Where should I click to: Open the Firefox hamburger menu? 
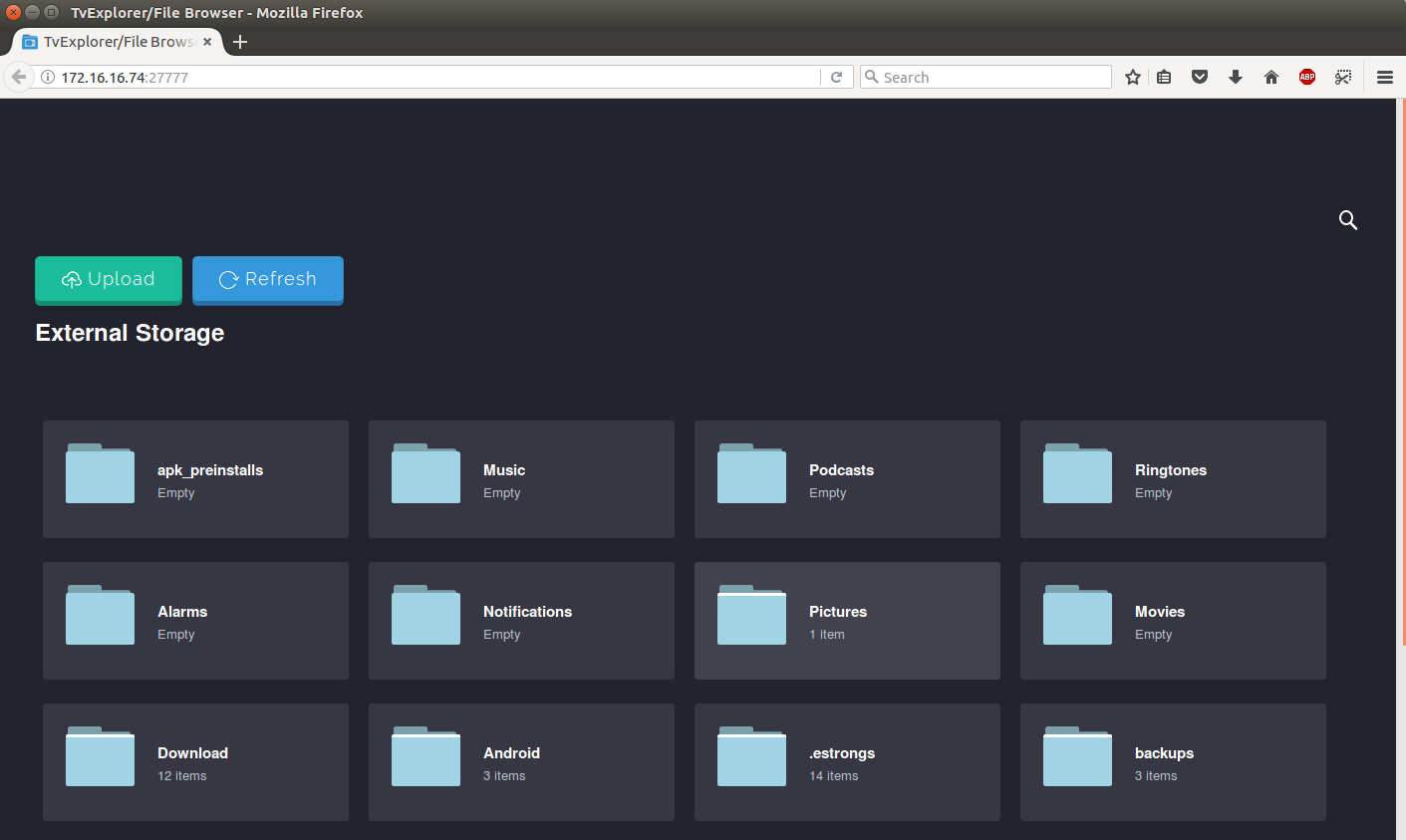coord(1384,76)
